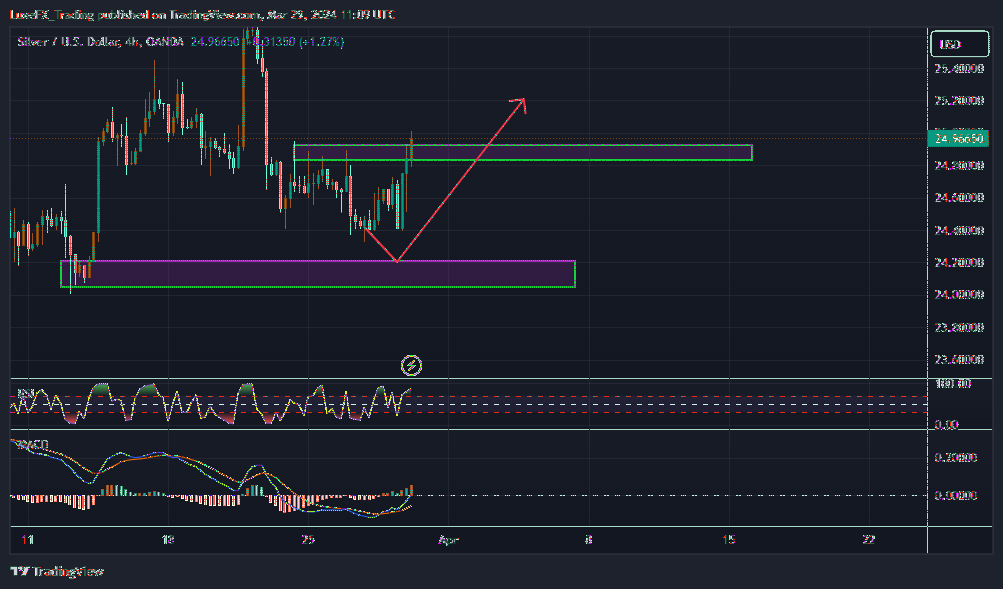Viewport: 1003px width, 589px height.
Task: Click the 23.80000 price axis label
Action: tap(959, 327)
